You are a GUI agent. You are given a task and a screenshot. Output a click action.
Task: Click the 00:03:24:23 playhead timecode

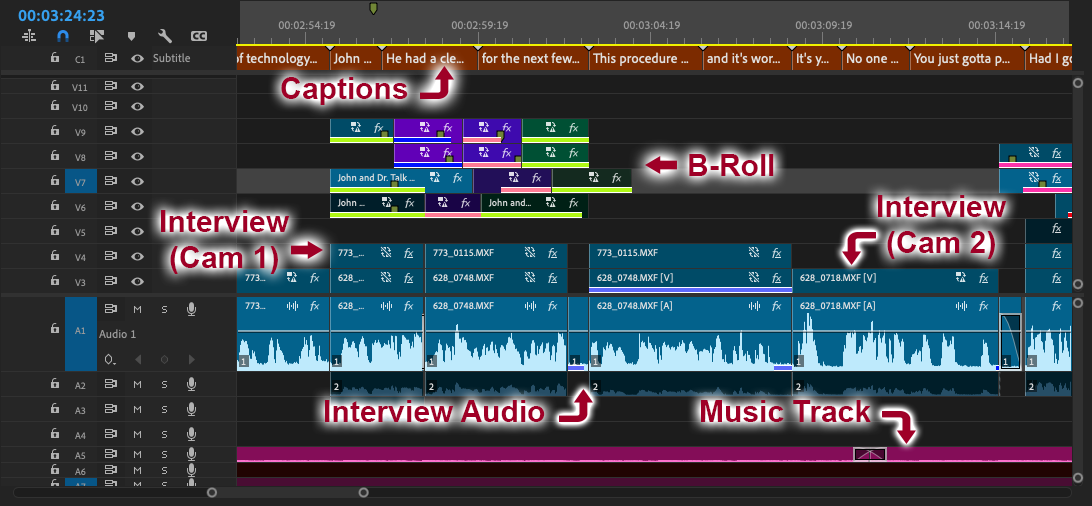coord(62,15)
